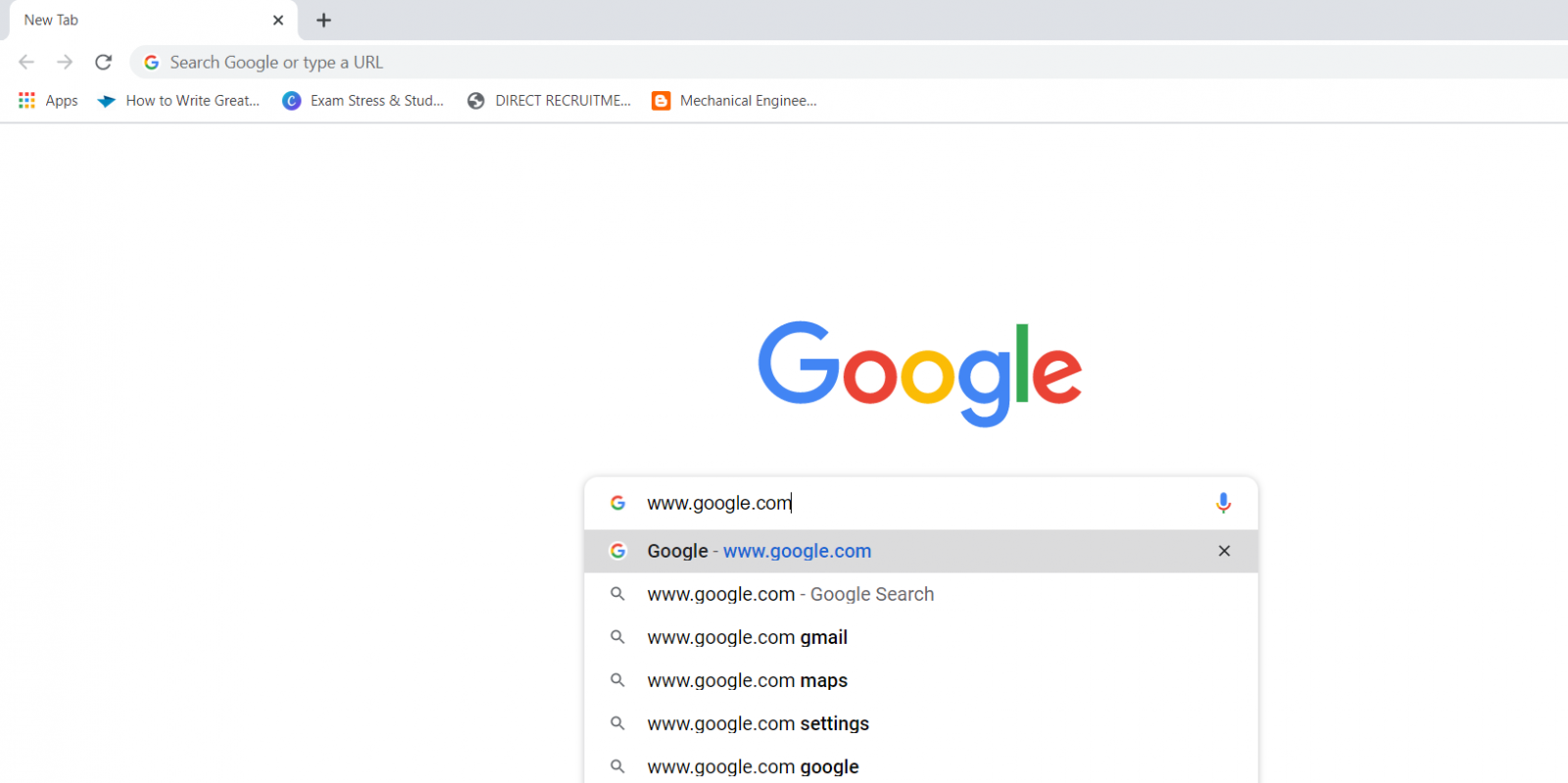Image resolution: width=1568 pixels, height=783 pixels.
Task: Open a new browser tab
Action: pyautogui.click(x=323, y=20)
